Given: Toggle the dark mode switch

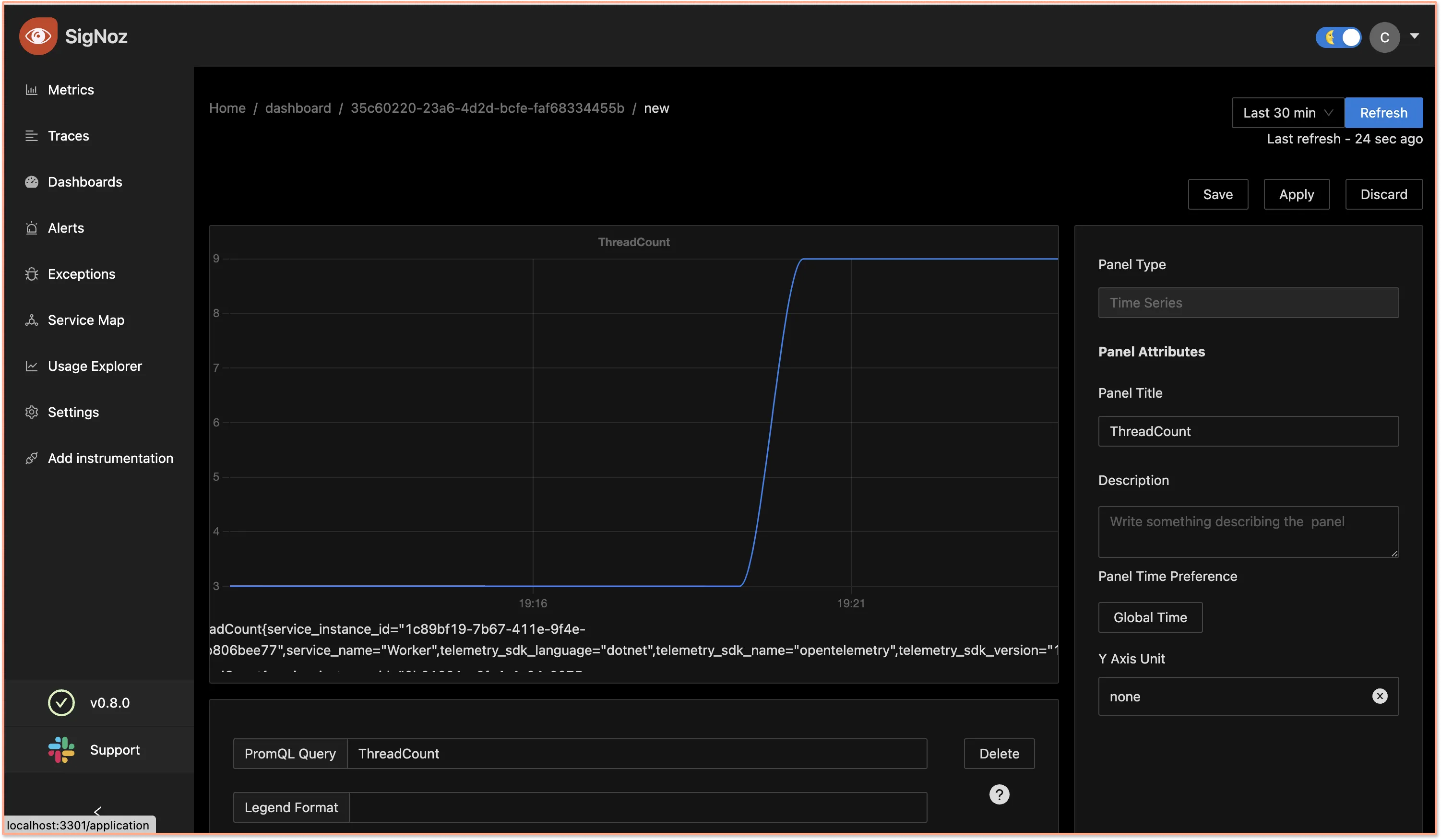Looking at the screenshot, I should tap(1338, 37).
